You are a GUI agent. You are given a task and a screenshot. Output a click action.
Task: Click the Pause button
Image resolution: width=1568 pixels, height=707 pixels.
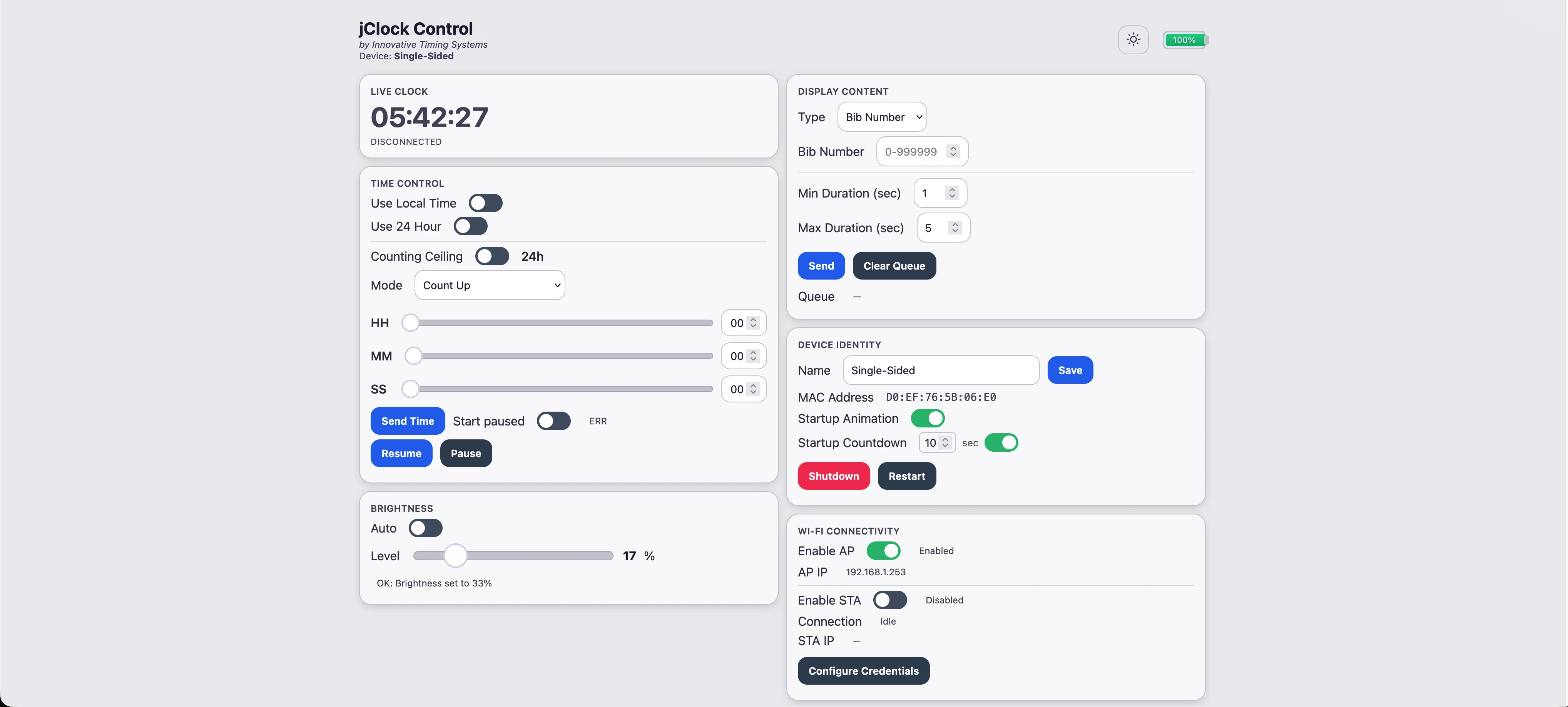coord(466,453)
